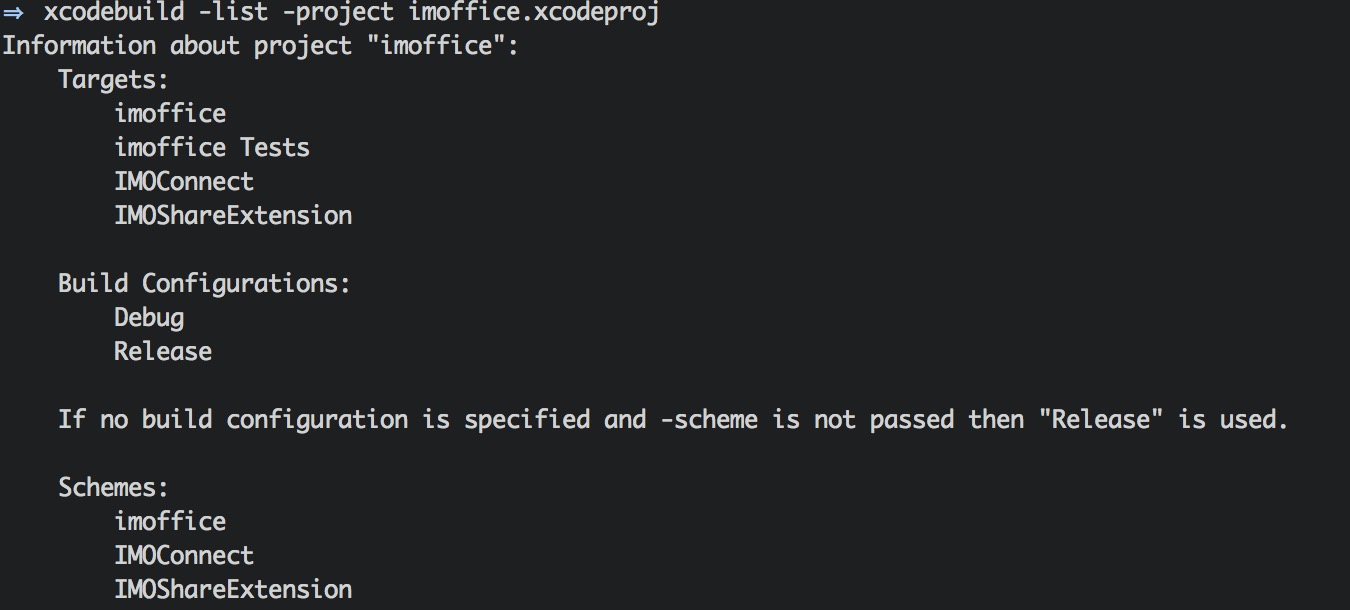
Task: Select imoffice under Schemes
Action: tap(170, 521)
